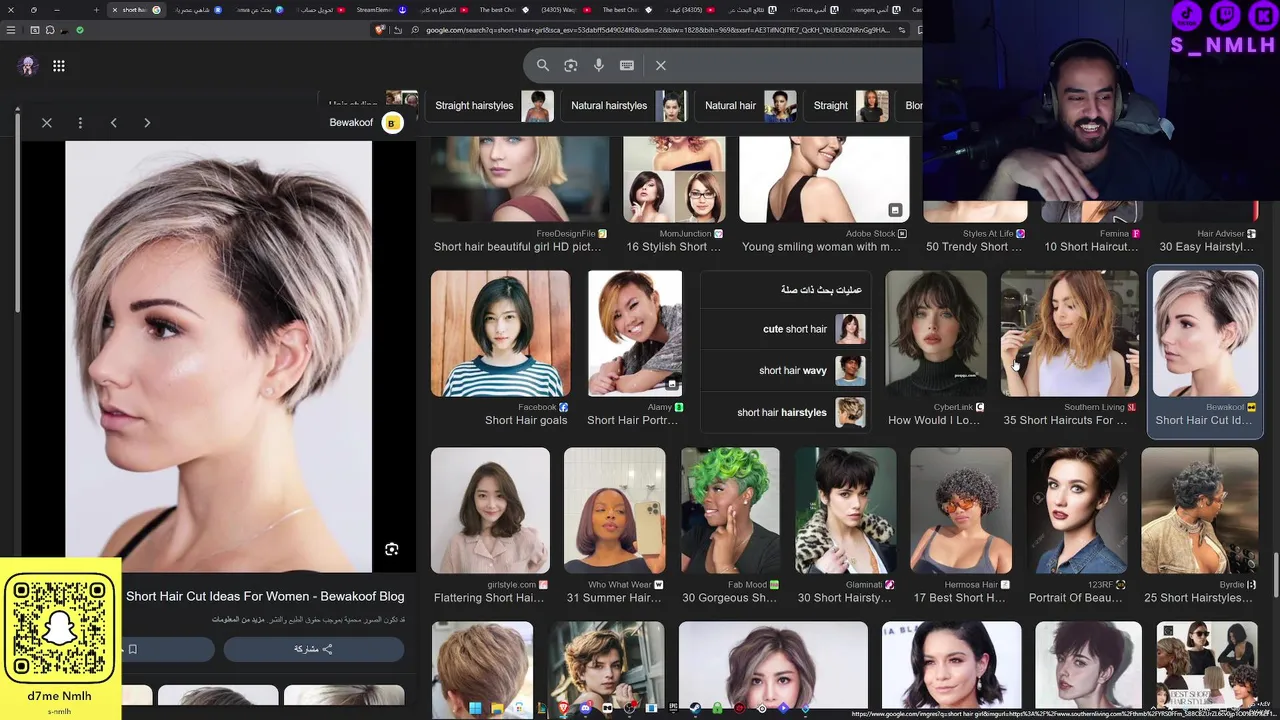Click the save bookmark button in preview panel
The height and width of the screenshot is (720, 1280).
tap(132, 649)
